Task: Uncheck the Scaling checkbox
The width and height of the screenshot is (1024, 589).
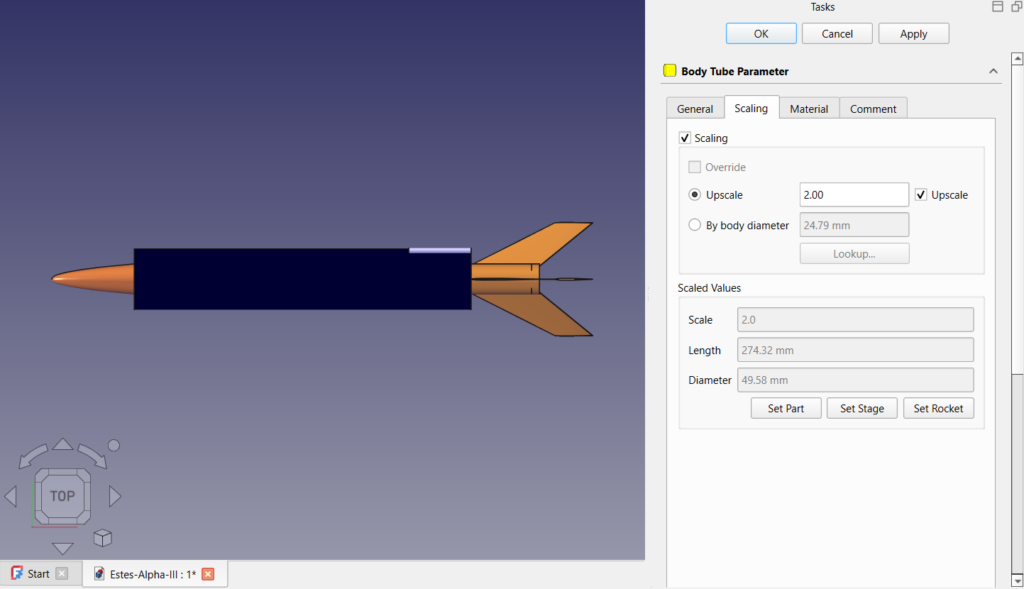Action: tap(685, 138)
